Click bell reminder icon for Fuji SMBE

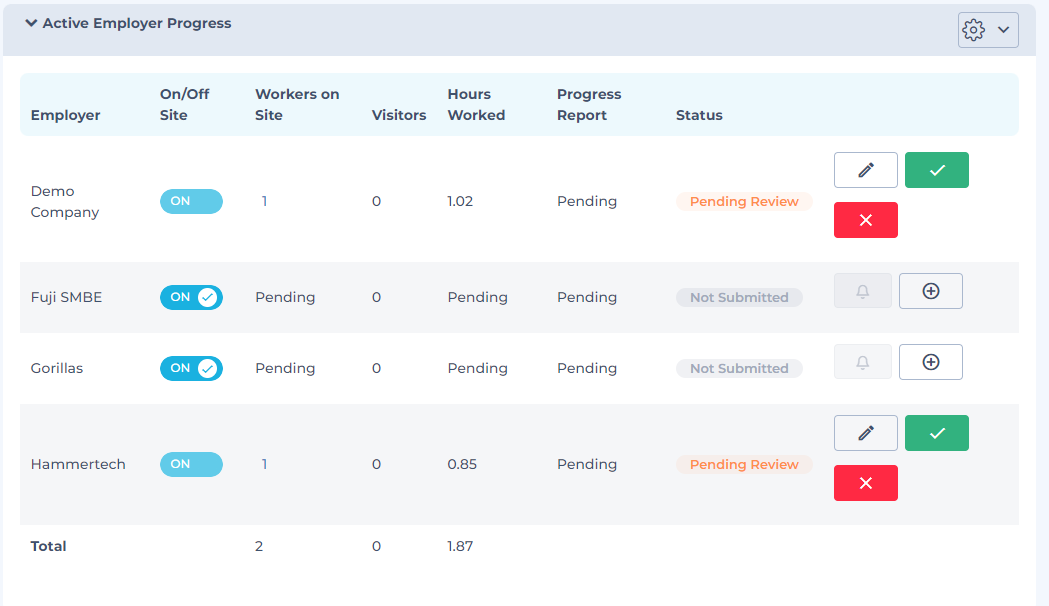(x=862, y=291)
